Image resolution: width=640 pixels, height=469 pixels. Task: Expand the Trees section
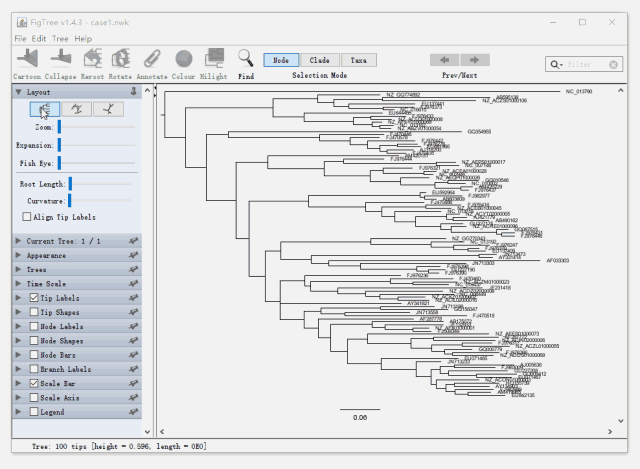[18, 270]
